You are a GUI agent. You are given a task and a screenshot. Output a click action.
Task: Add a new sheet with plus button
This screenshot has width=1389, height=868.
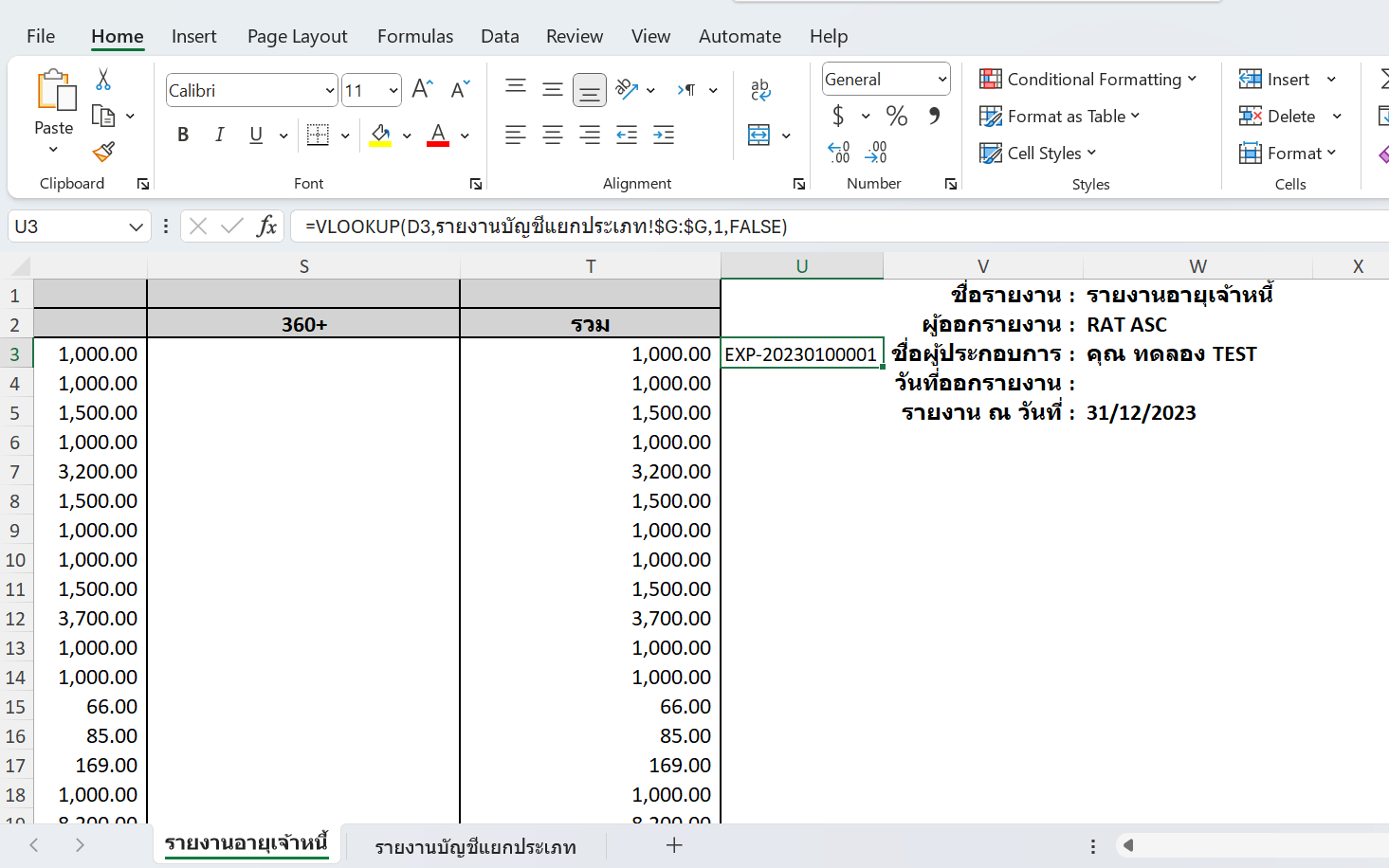(674, 845)
